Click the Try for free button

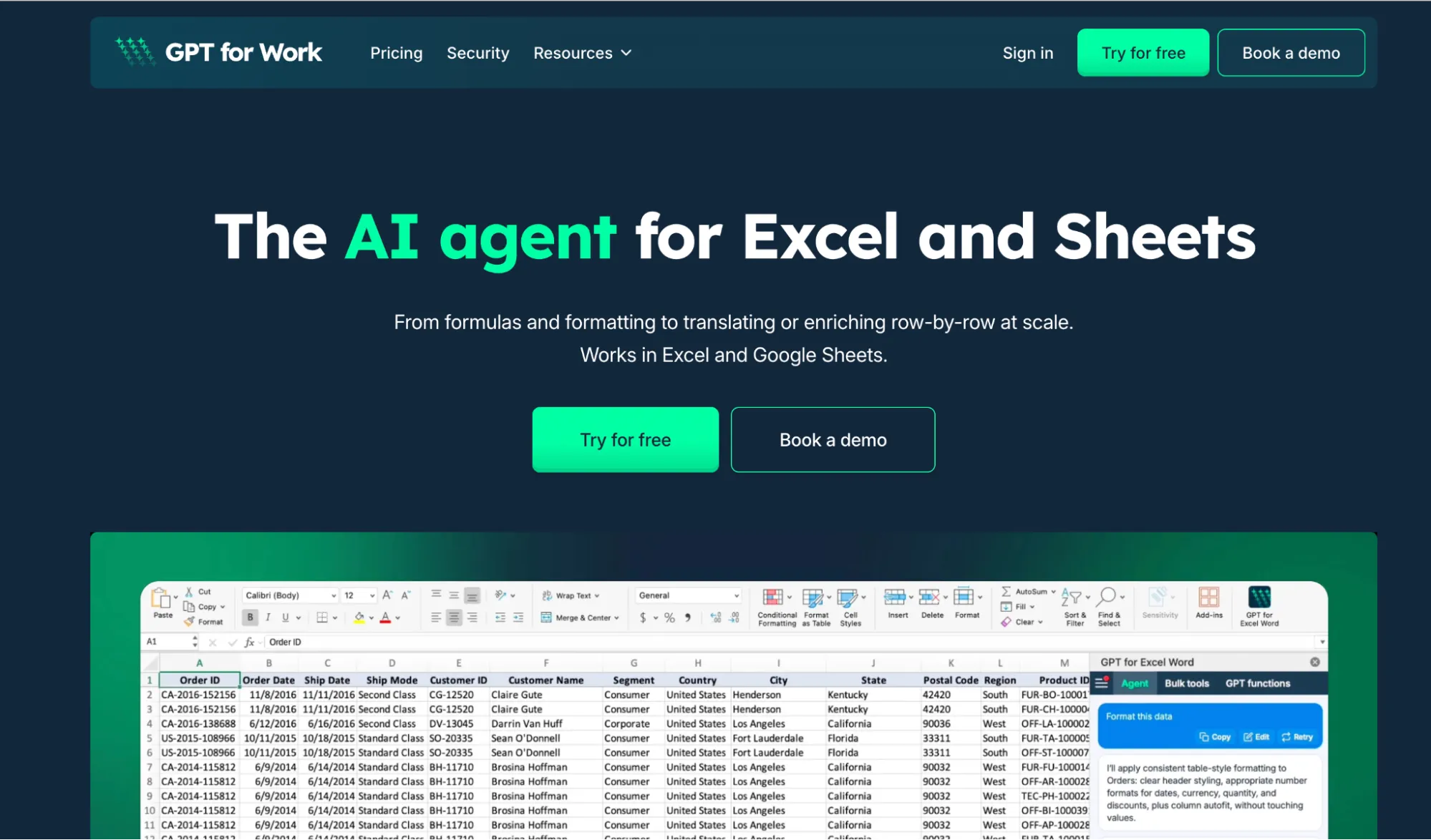coord(624,439)
